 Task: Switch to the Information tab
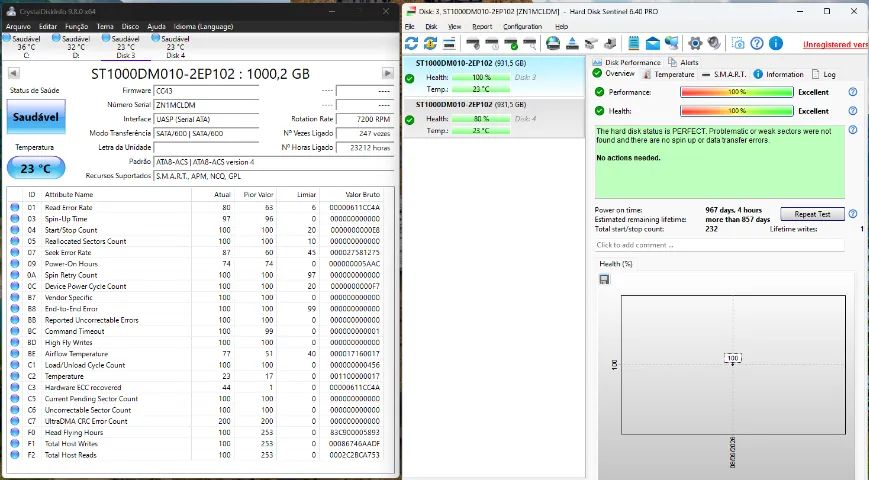(779, 74)
